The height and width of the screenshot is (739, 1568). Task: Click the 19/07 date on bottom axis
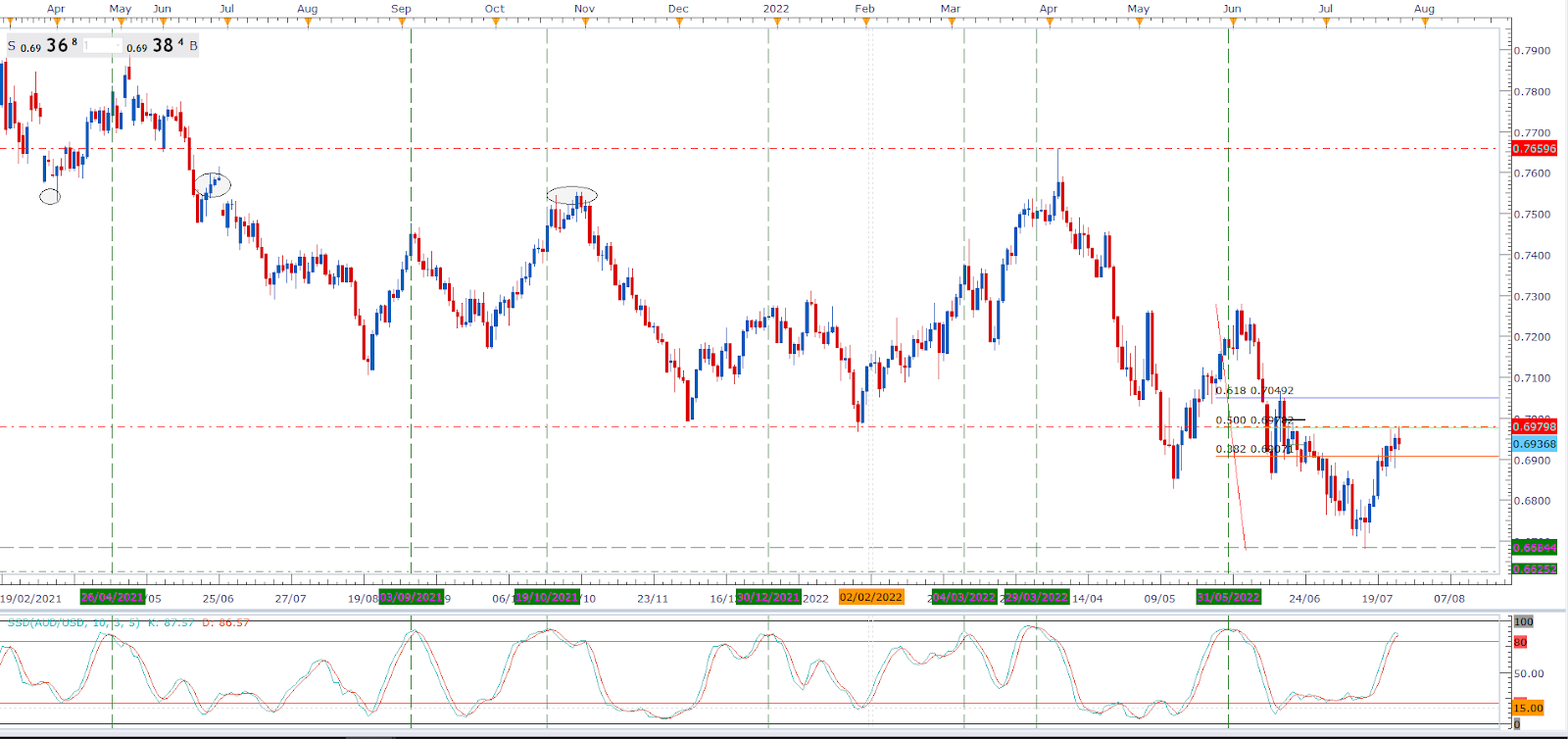point(1377,598)
